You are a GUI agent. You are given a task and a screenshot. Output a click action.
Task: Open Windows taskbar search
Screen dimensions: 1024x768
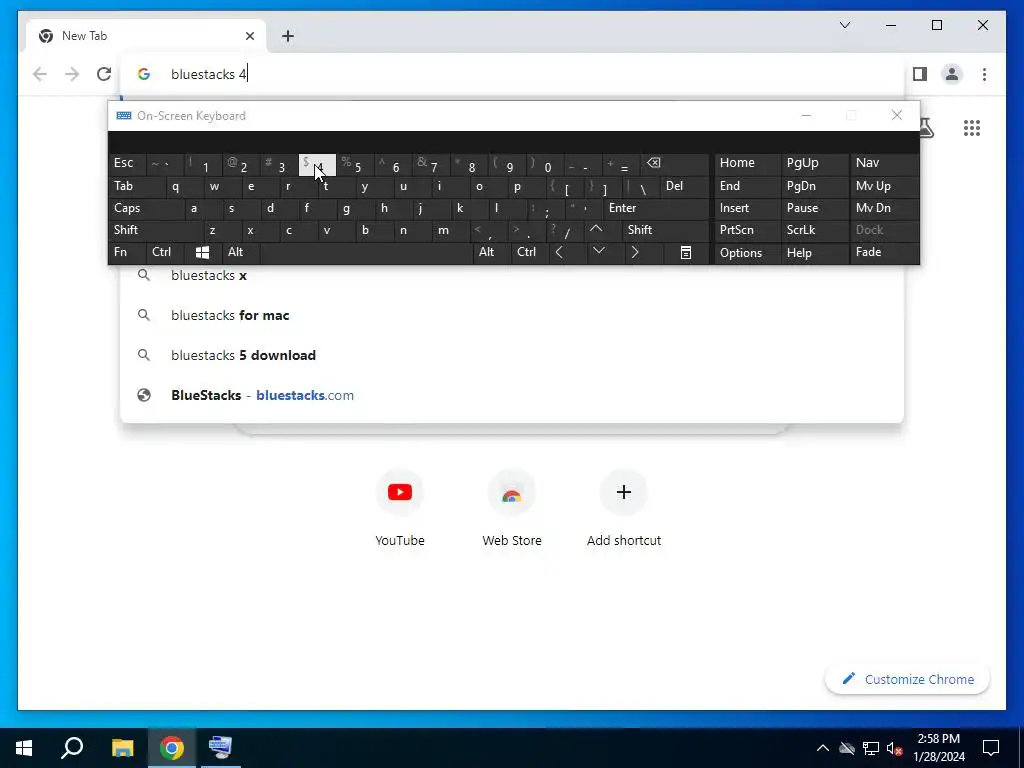72,748
